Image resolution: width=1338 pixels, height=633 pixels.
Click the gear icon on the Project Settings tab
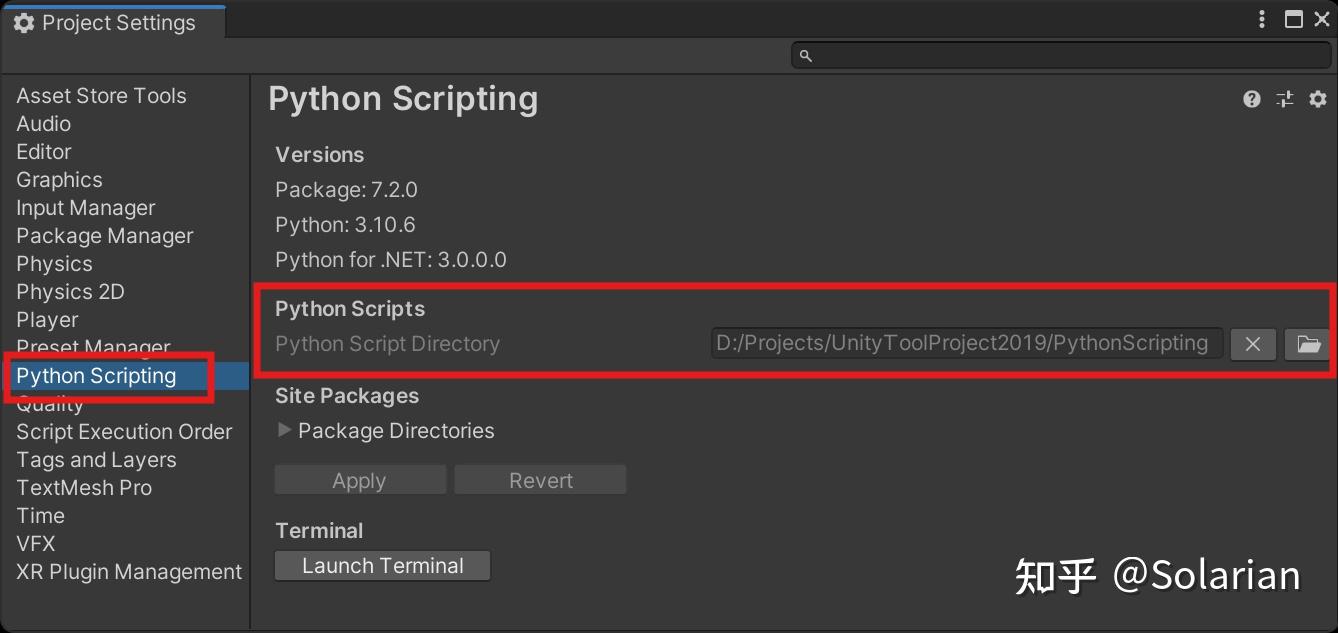(22, 21)
